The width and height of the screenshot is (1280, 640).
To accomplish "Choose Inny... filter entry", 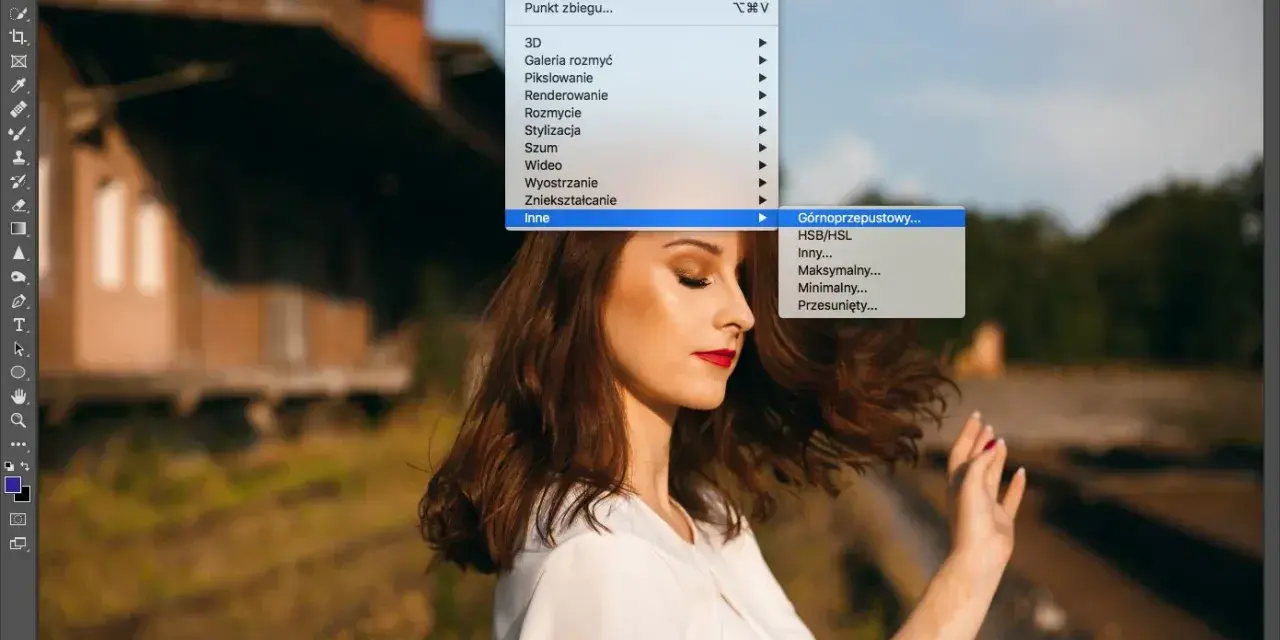I will (x=872, y=253).
